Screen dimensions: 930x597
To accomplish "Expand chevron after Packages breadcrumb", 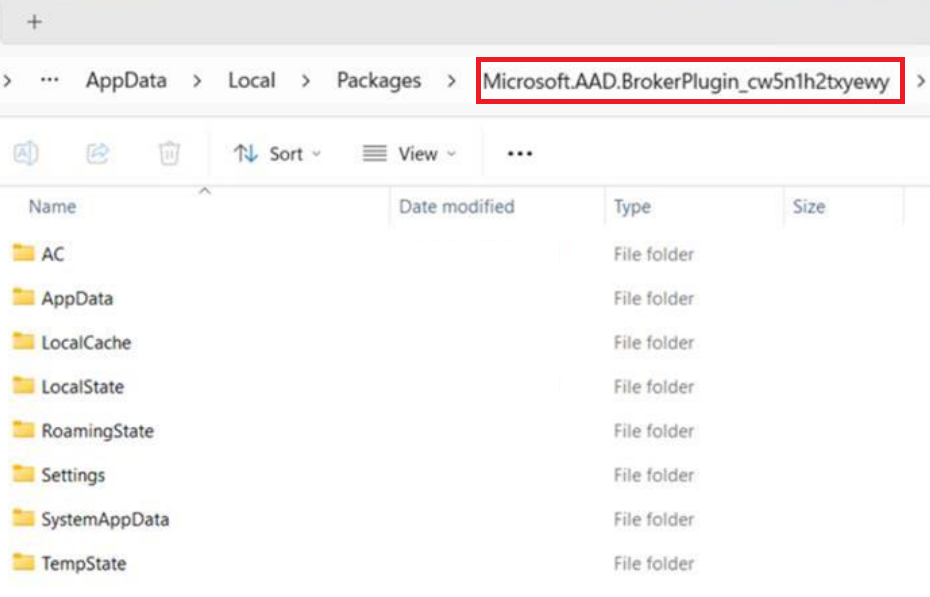I will (451, 81).
